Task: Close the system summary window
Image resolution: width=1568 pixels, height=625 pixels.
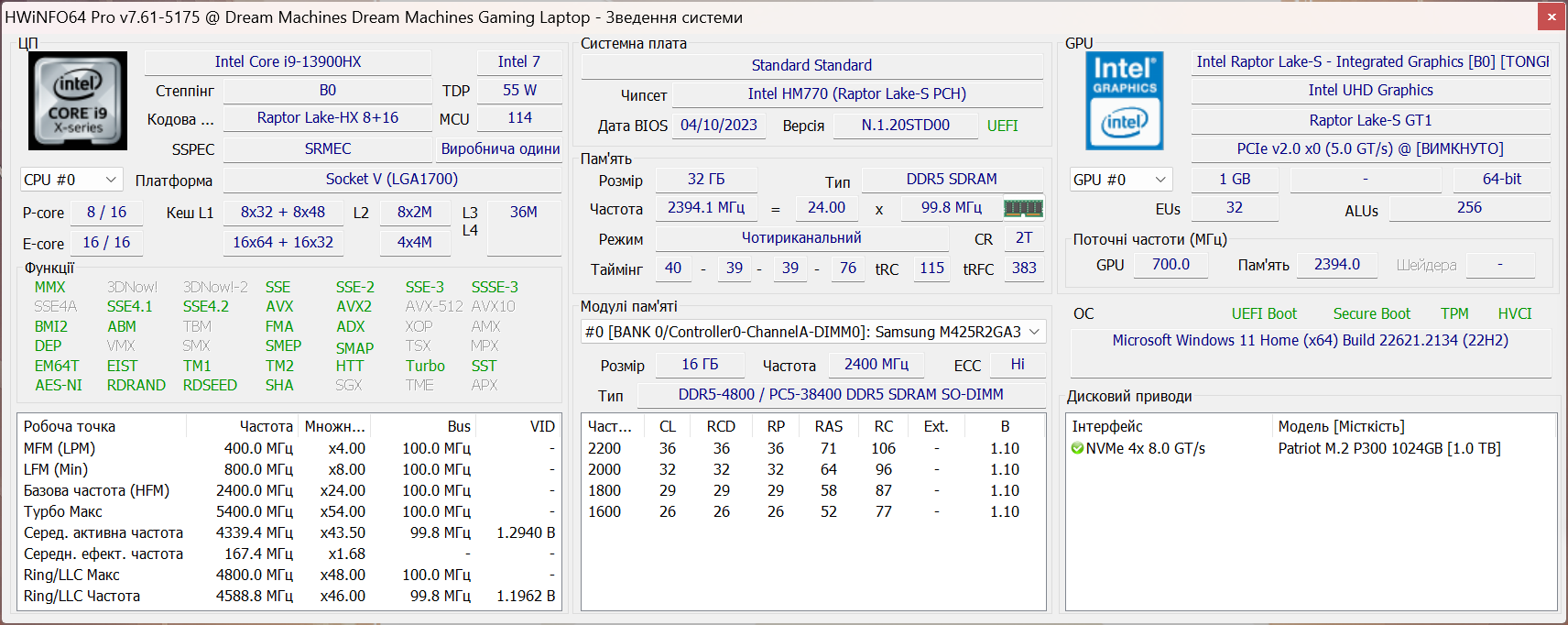Action: pyautogui.click(x=1552, y=16)
